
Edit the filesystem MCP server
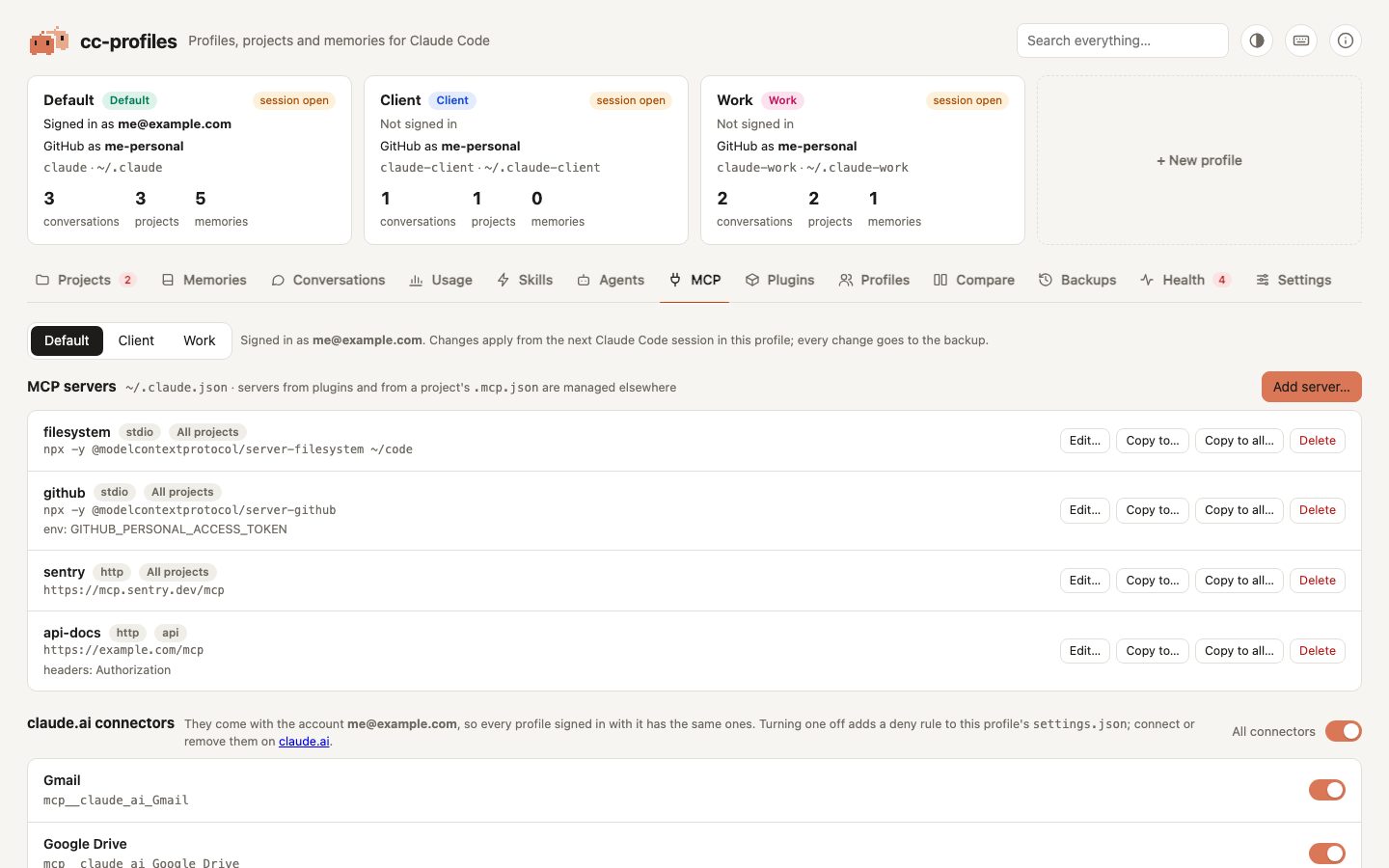[1085, 441]
